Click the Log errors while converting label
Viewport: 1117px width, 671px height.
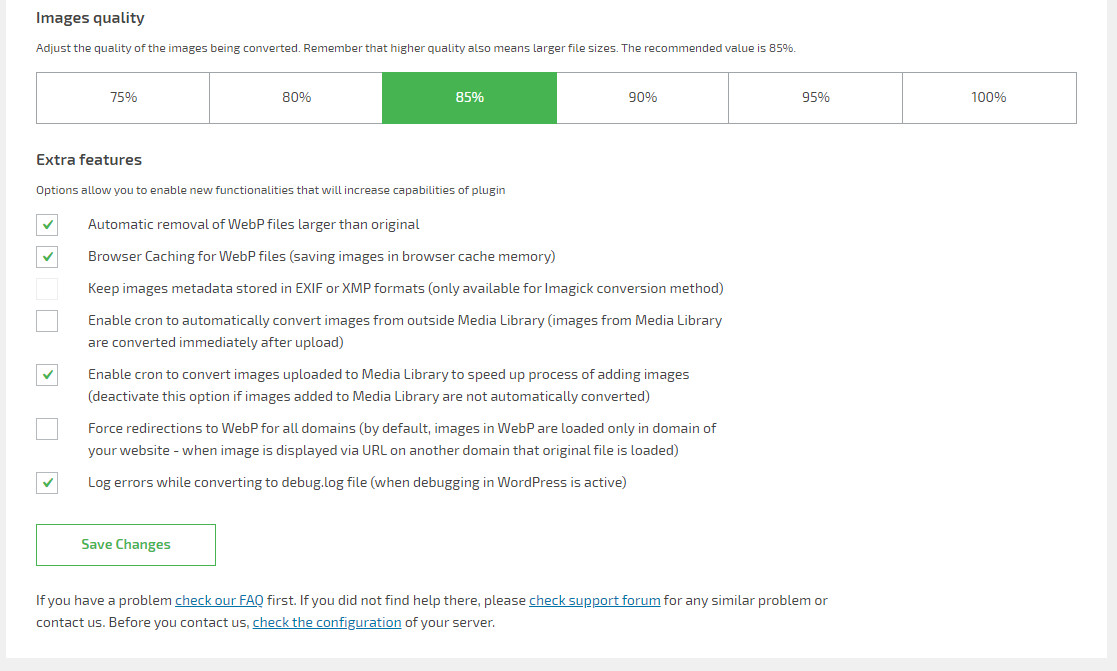click(357, 483)
